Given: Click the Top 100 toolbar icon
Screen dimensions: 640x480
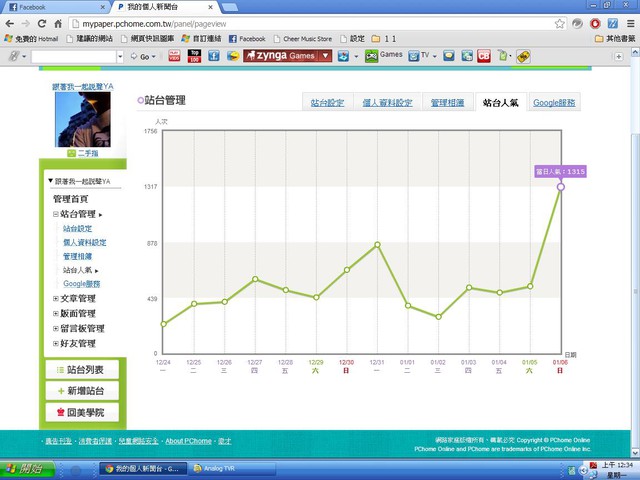Looking at the screenshot, I should [x=195, y=56].
